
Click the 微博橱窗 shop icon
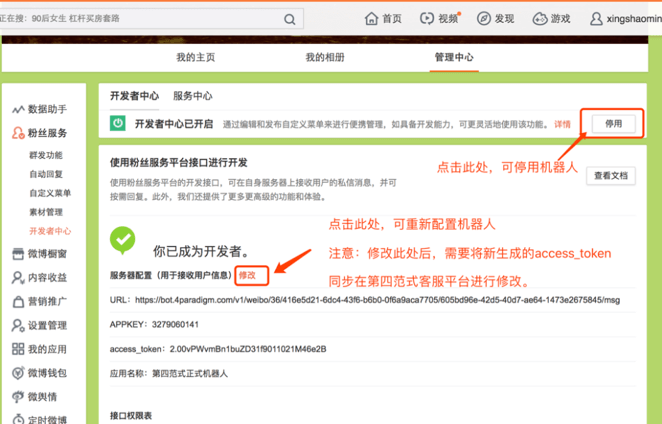click(18, 254)
